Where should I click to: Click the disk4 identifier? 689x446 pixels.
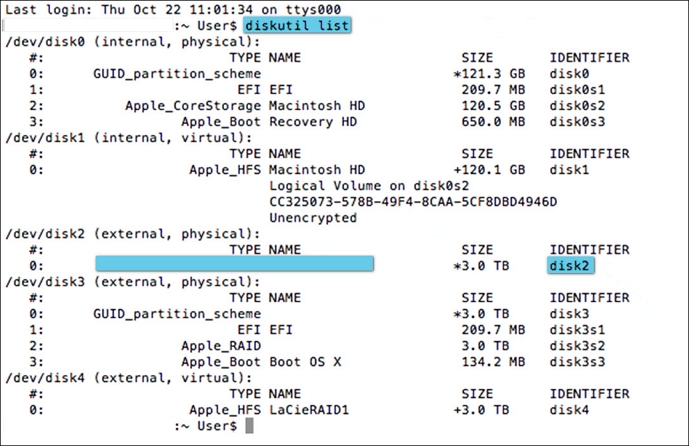pyautogui.click(x=567, y=410)
